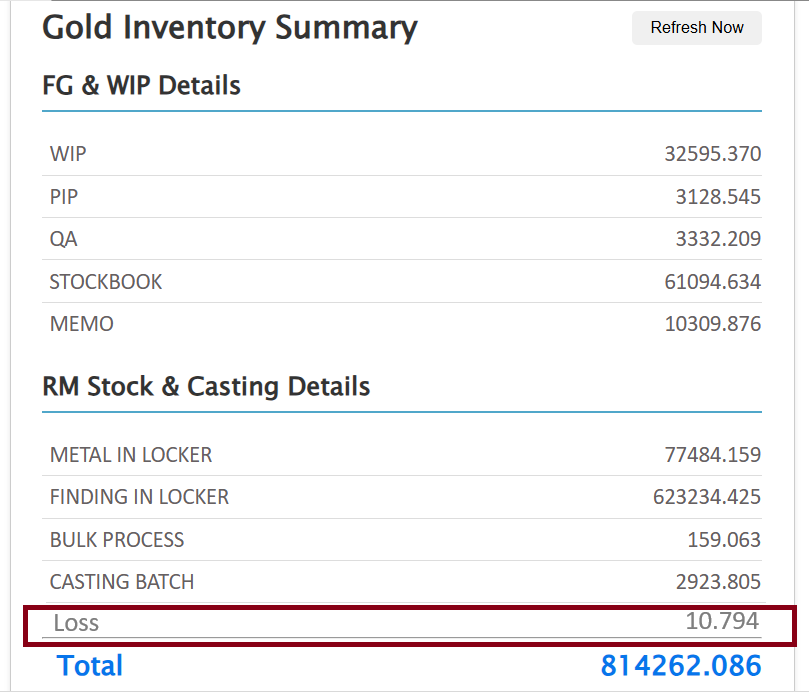Click the PIP value 3128.545
This screenshot has height=692, width=809.
pyautogui.click(x=717, y=197)
